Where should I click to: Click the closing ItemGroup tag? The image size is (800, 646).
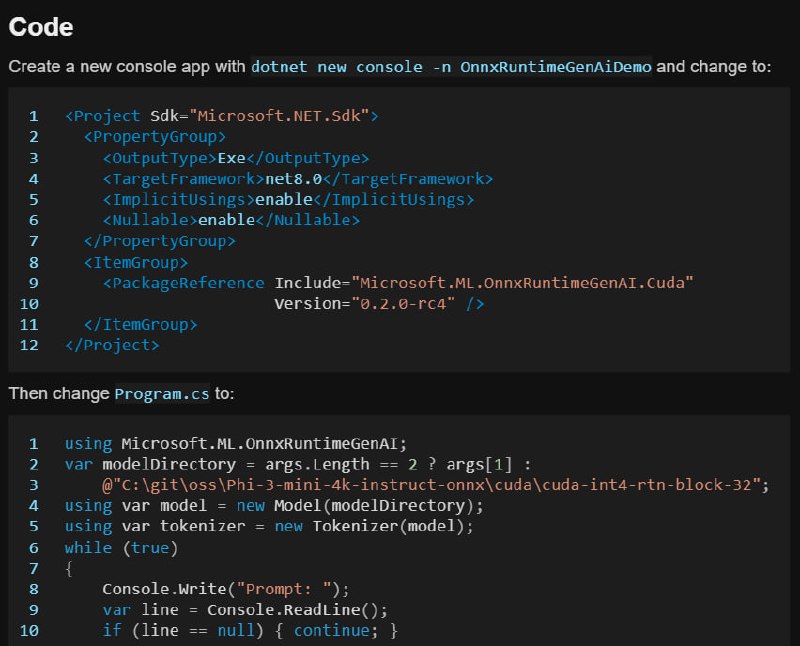[x=141, y=325]
